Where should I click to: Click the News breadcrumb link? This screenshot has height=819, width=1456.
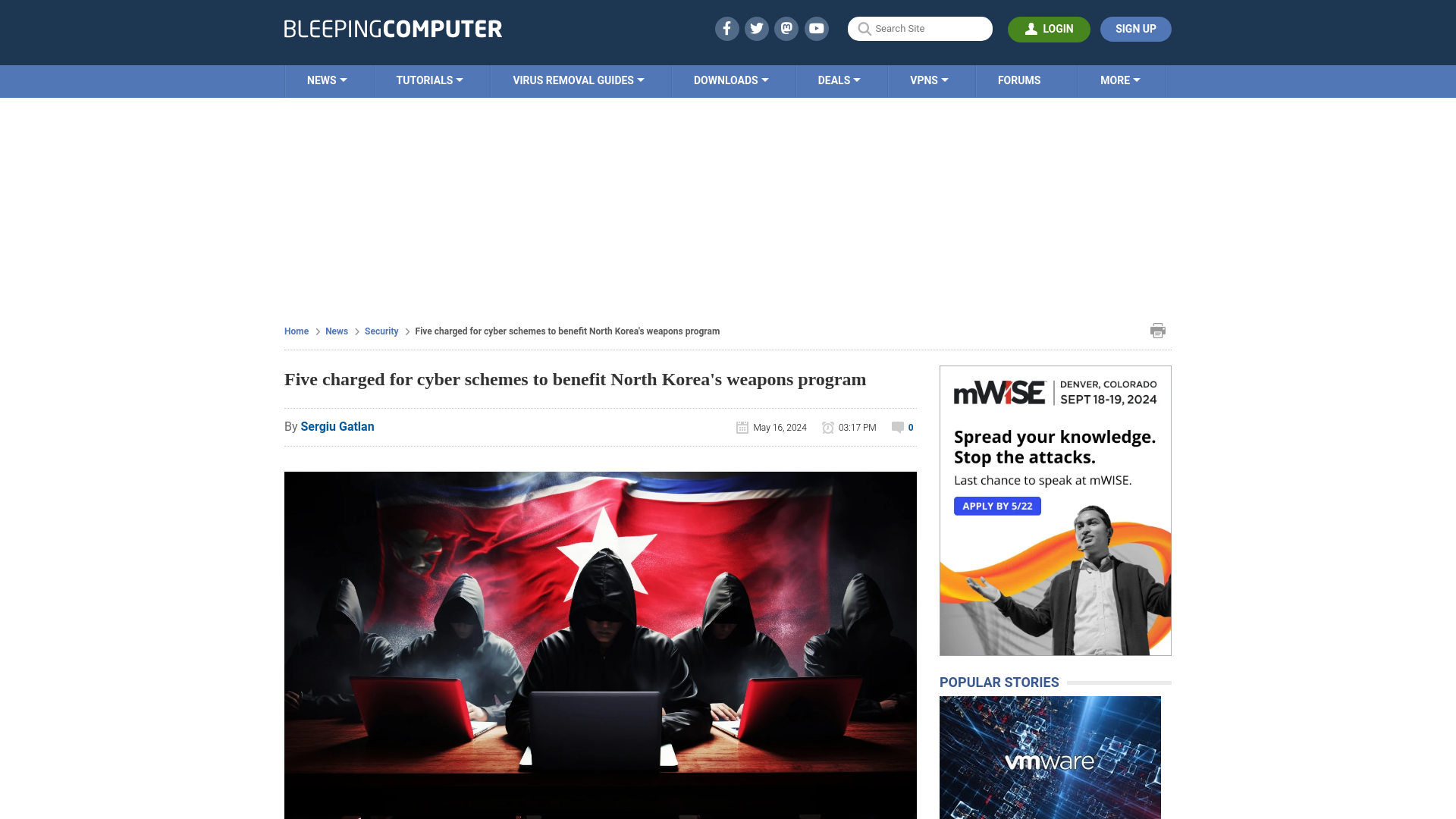336,331
